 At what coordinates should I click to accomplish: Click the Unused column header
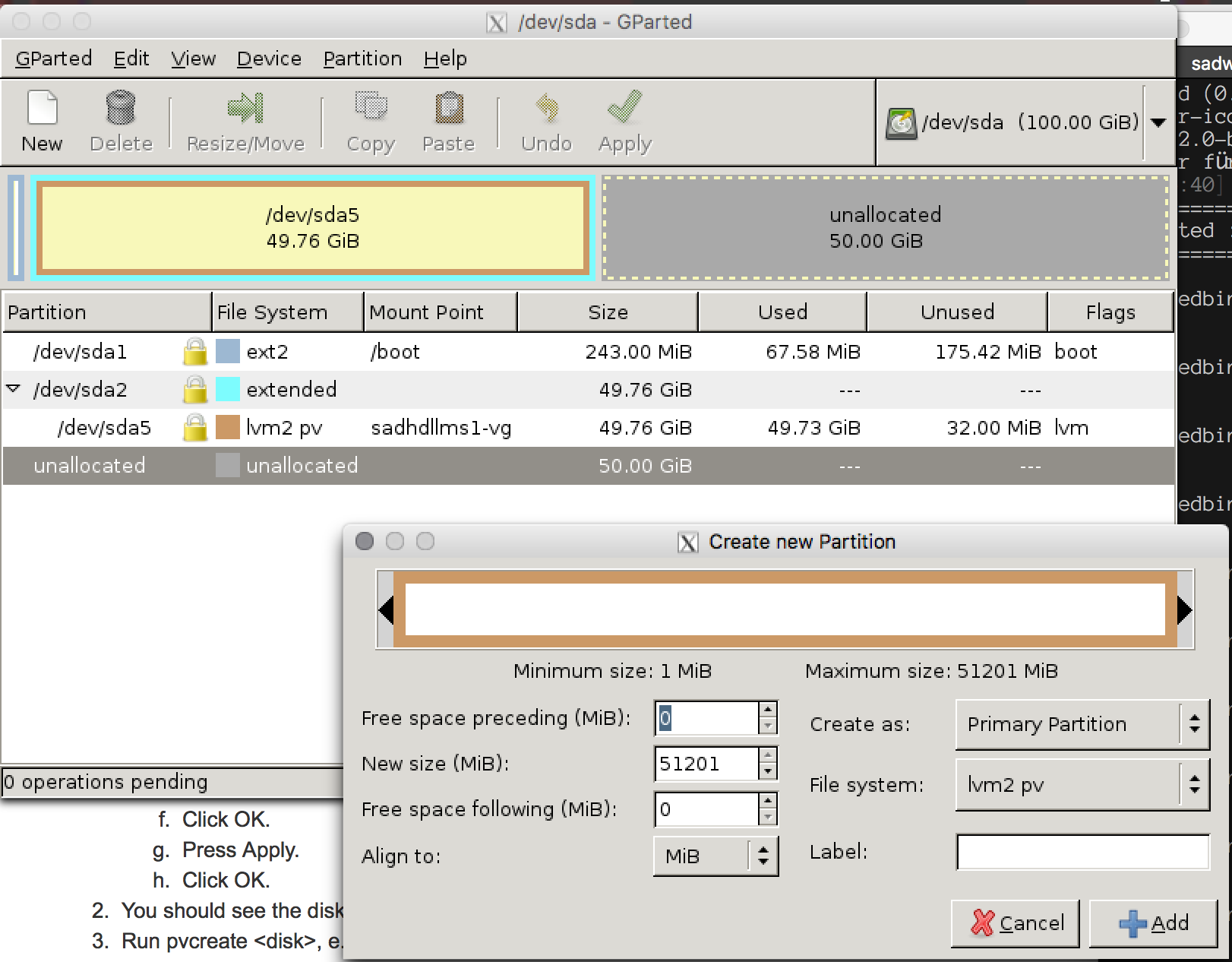click(x=957, y=312)
